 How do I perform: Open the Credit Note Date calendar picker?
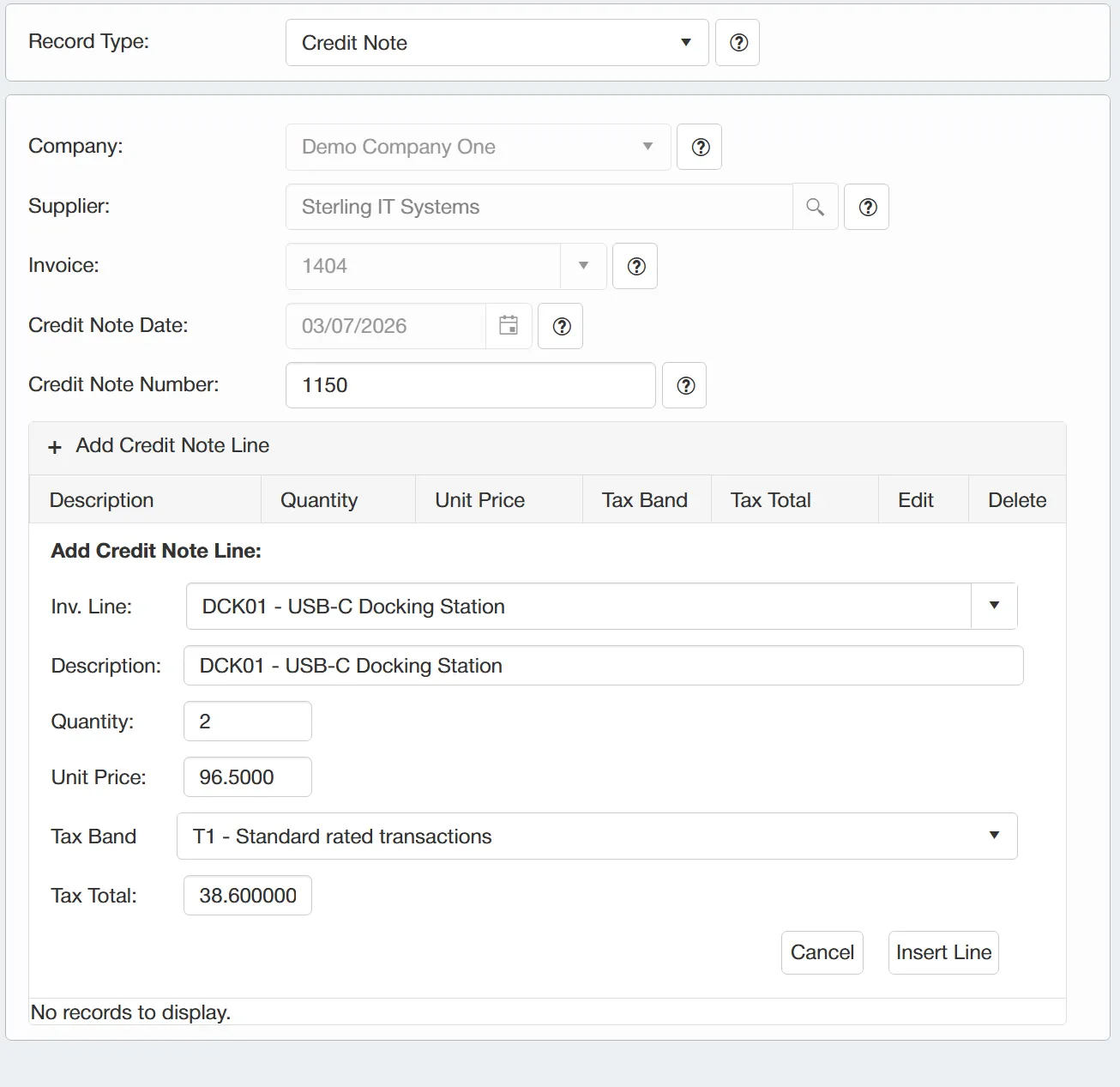[x=509, y=326]
